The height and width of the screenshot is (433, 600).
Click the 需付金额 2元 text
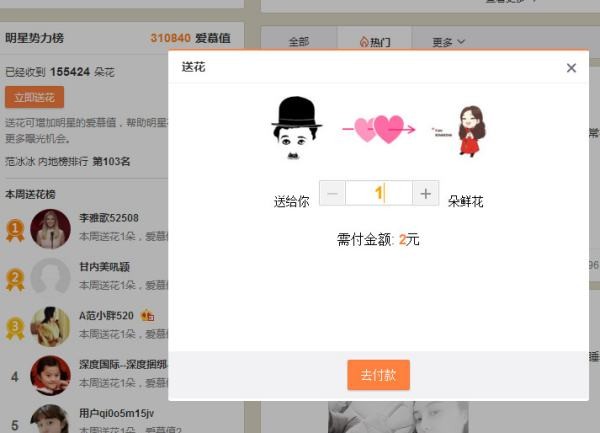(x=378, y=240)
